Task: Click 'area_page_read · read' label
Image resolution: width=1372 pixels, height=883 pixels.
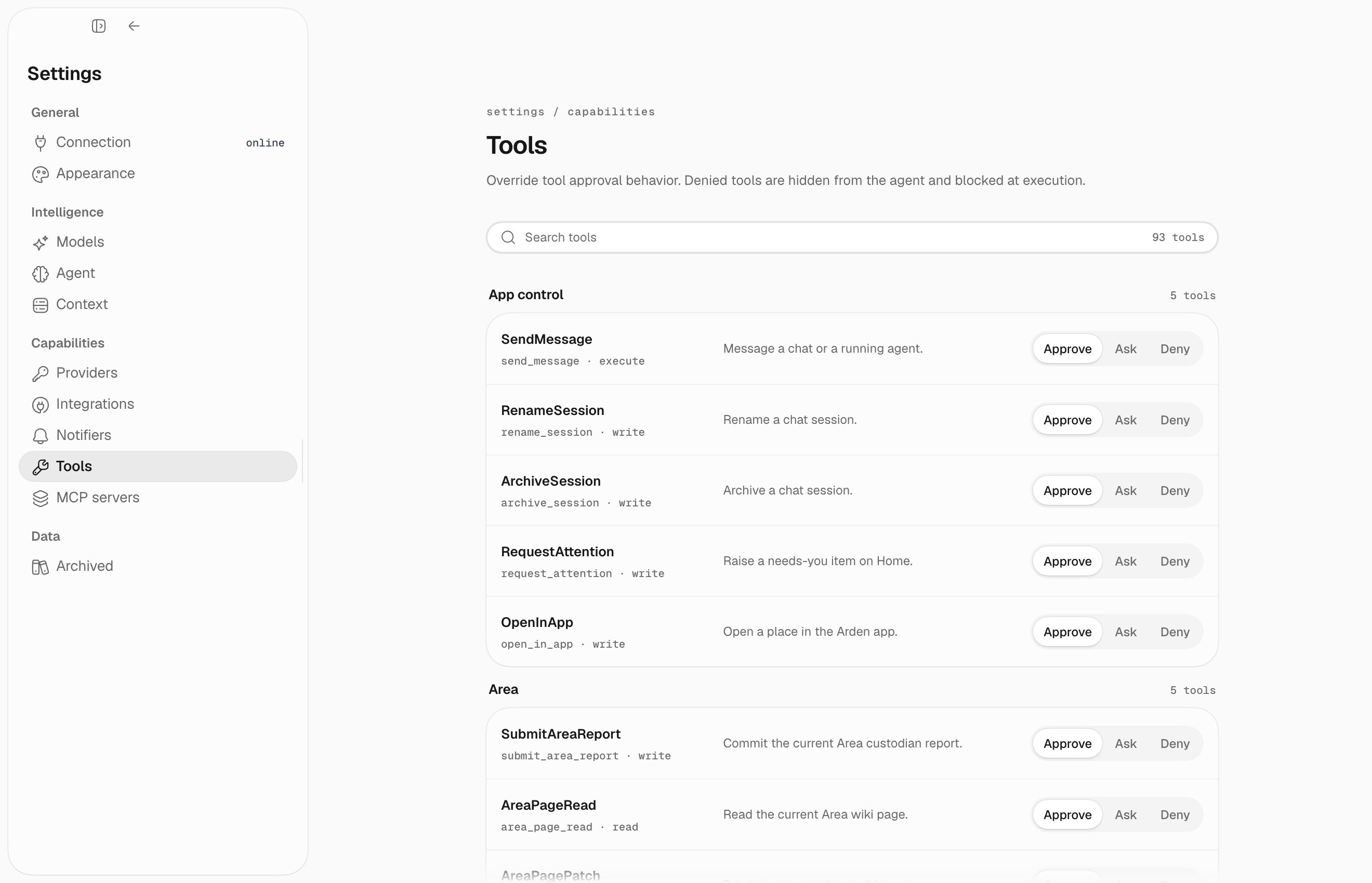Action: click(x=569, y=827)
